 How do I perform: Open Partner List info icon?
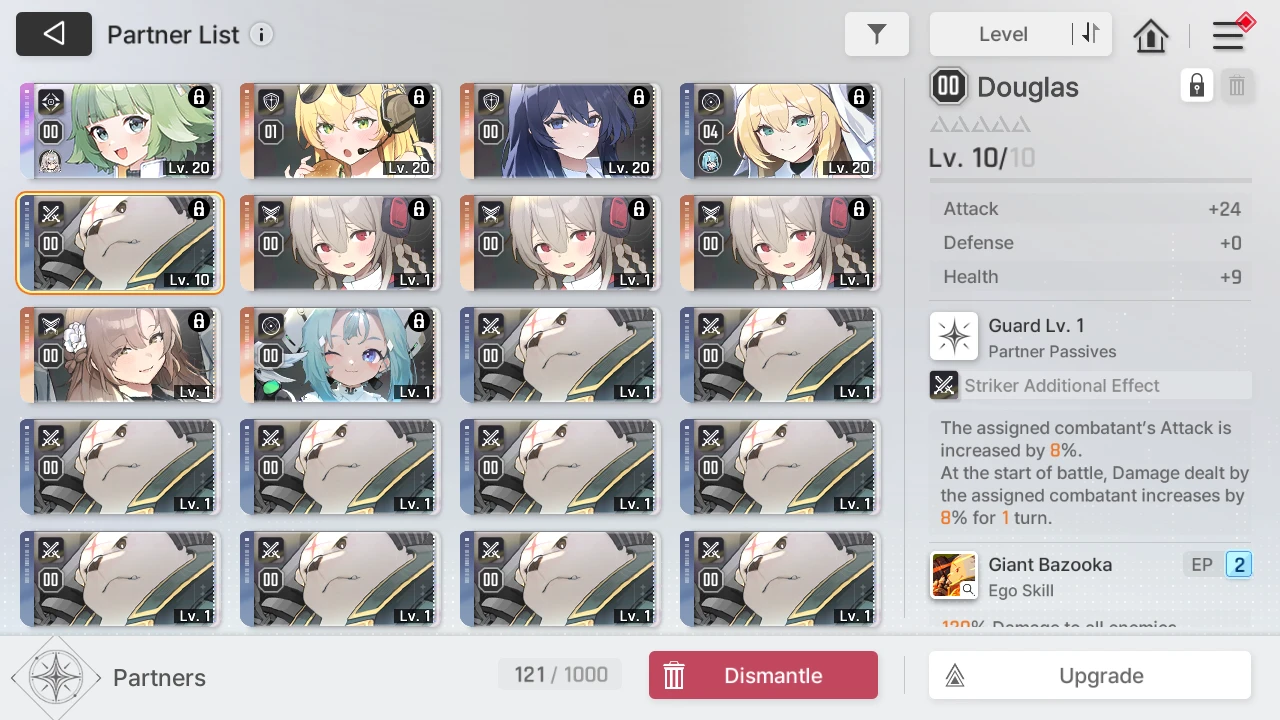[261, 35]
